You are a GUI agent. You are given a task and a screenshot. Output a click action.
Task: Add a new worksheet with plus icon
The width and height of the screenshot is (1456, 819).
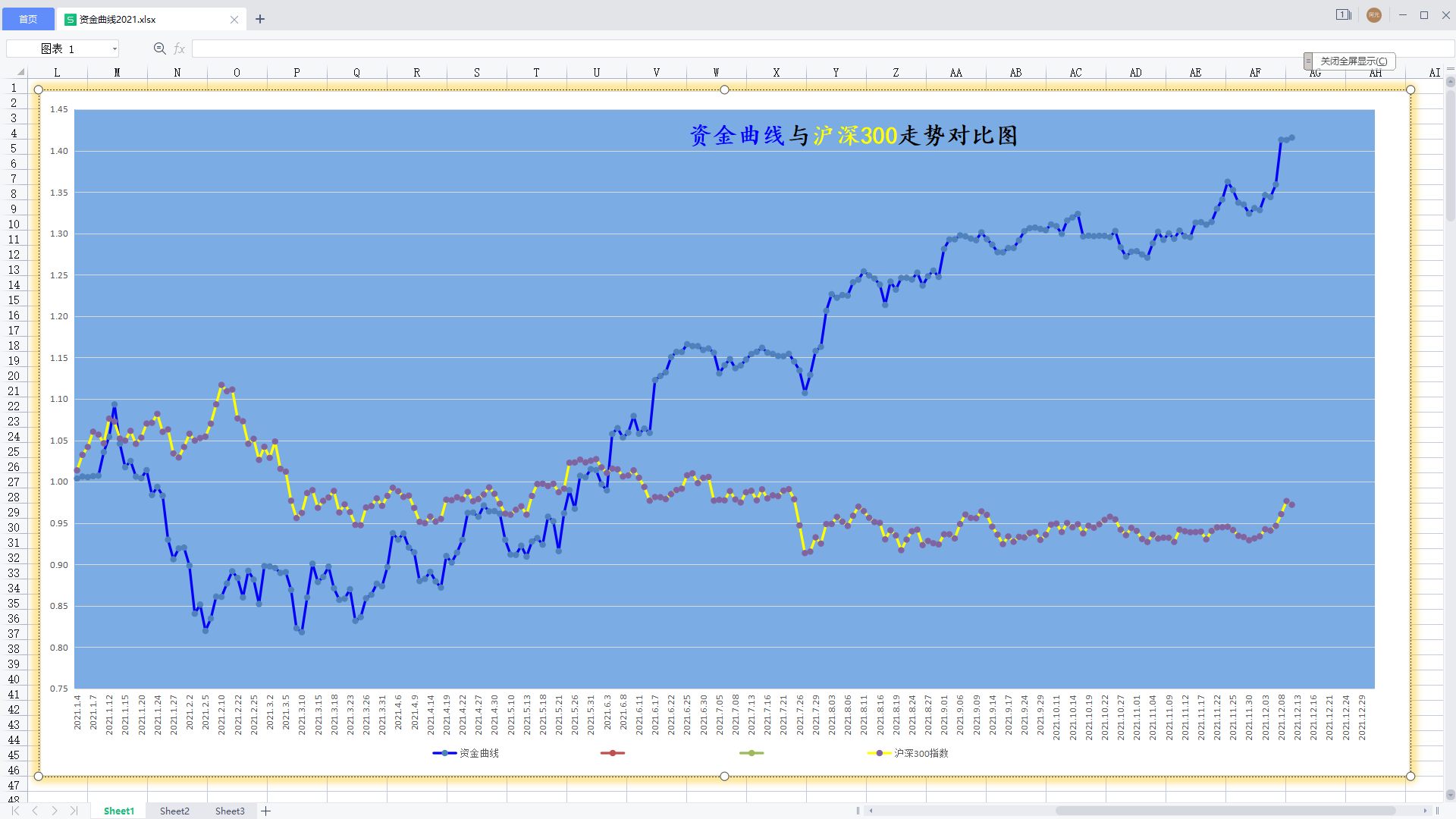[265, 811]
